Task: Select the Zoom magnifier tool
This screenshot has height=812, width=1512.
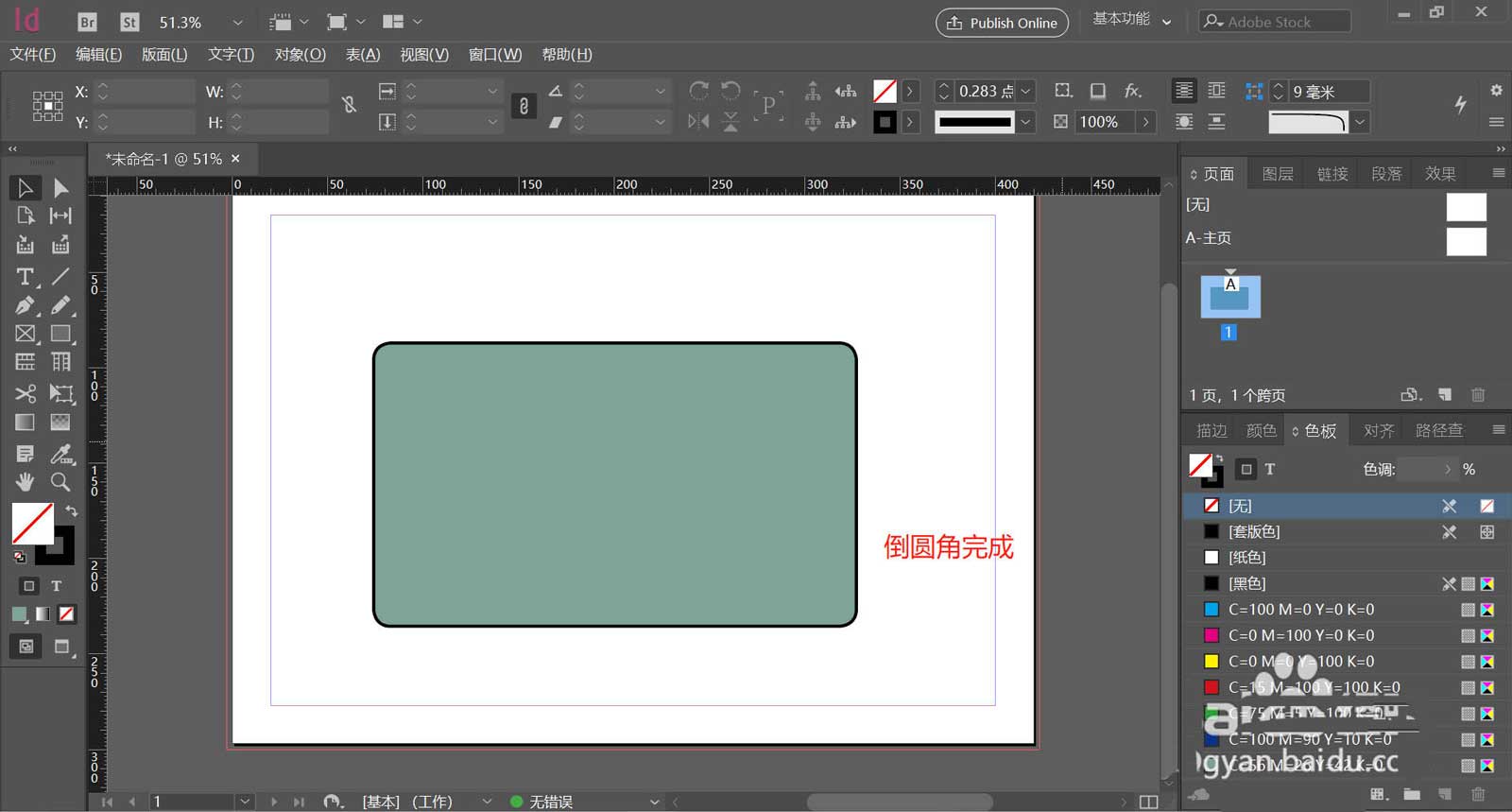Action: tap(60, 482)
